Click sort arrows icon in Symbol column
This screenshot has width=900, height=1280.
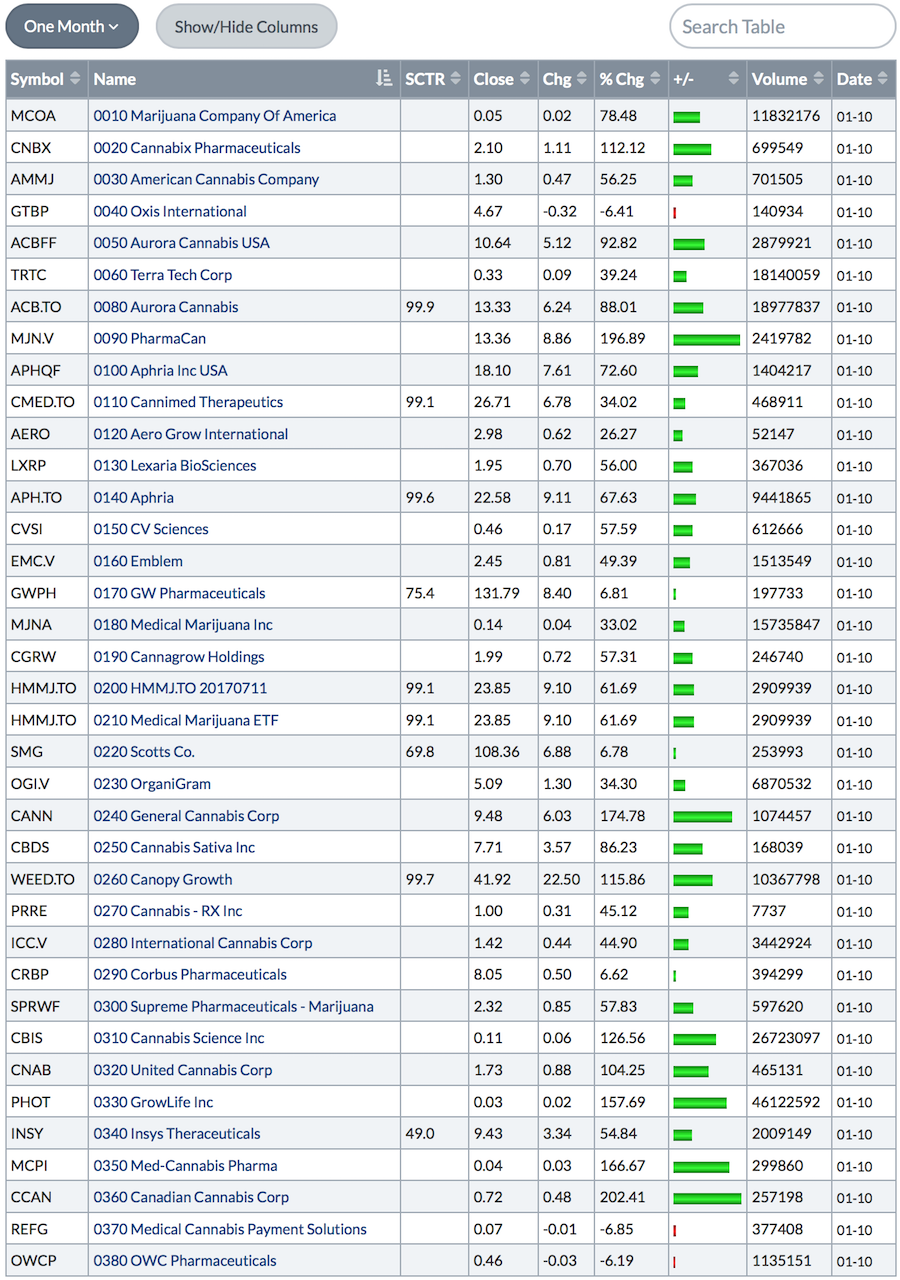(75, 79)
